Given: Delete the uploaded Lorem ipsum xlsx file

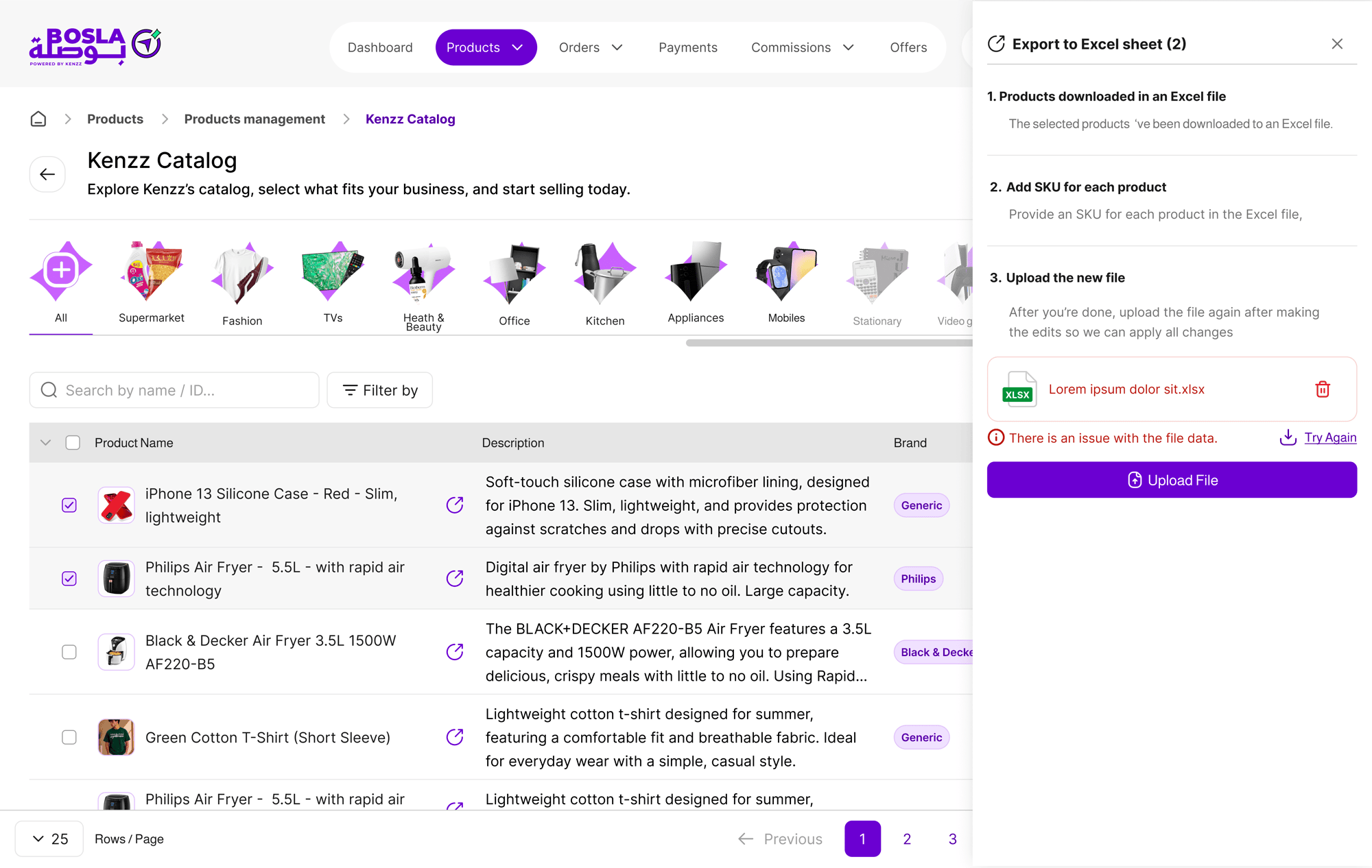Looking at the screenshot, I should 1323,389.
